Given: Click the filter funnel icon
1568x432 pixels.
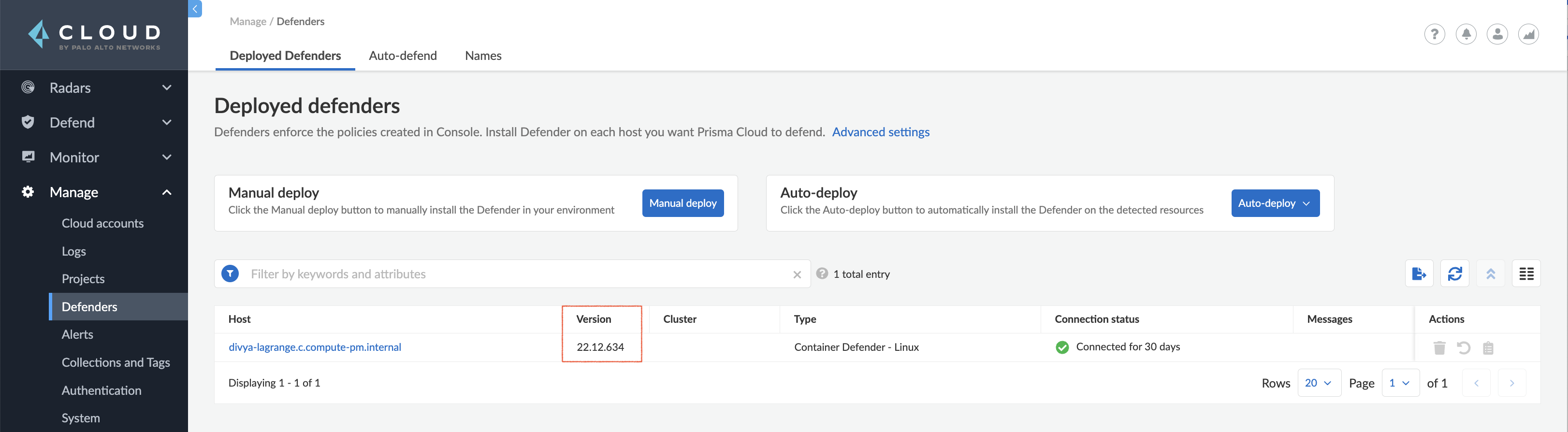Looking at the screenshot, I should tap(230, 274).
